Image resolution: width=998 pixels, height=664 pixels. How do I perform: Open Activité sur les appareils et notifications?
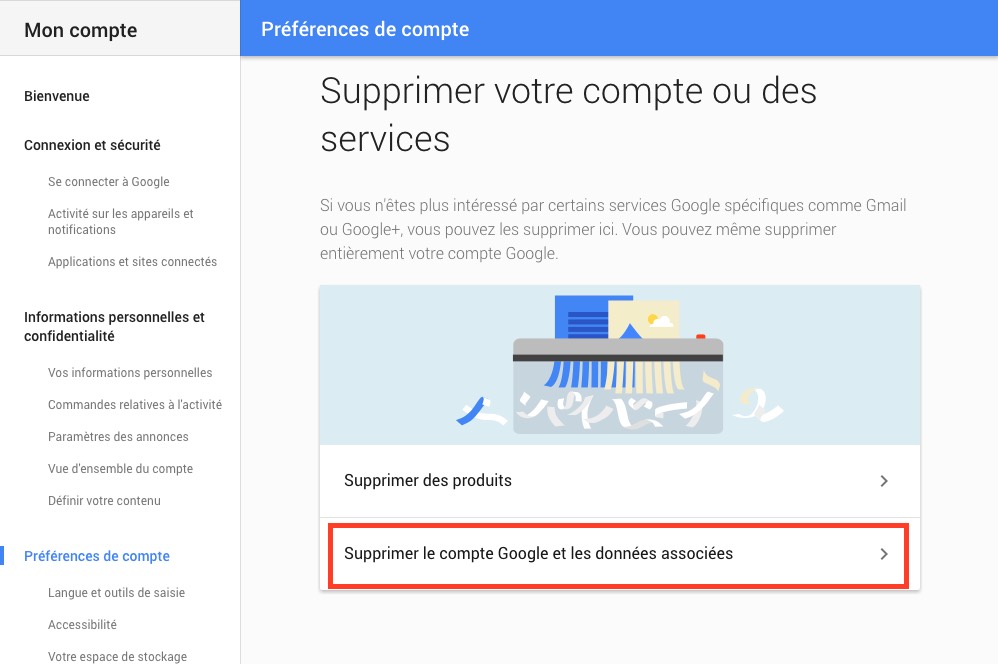tap(121, 222)
